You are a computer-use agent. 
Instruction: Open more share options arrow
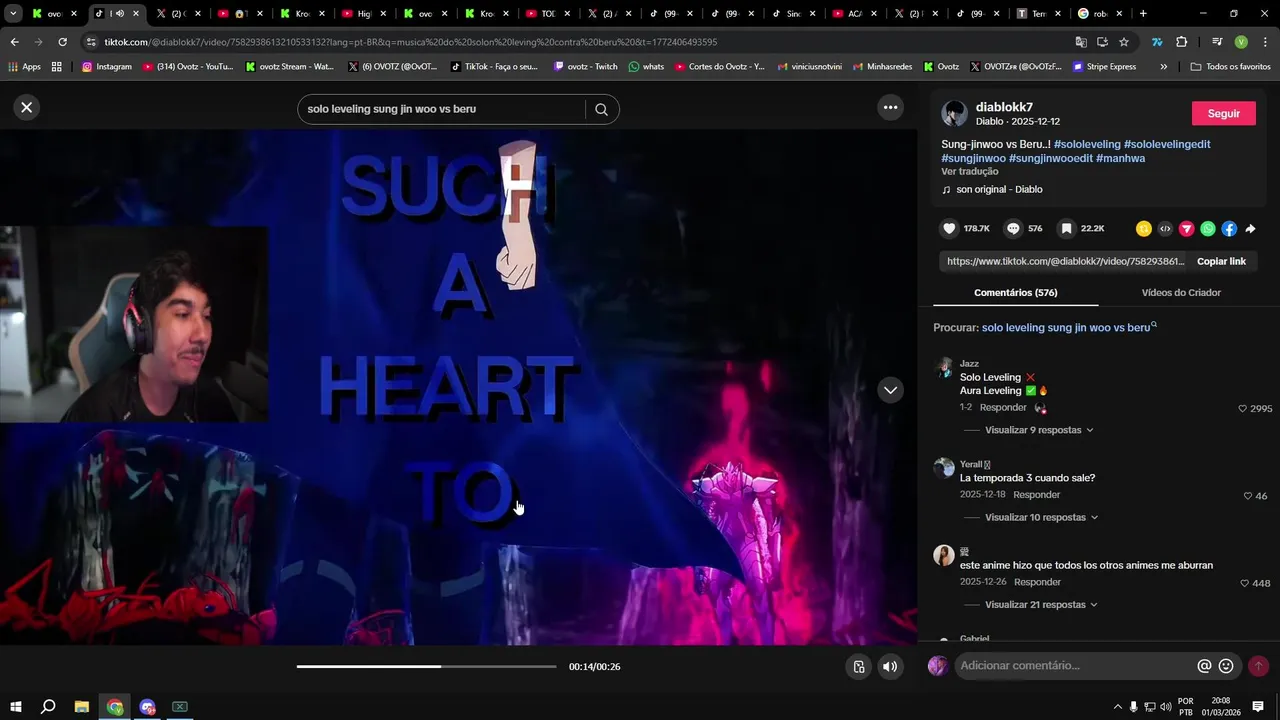[1250, 229]
